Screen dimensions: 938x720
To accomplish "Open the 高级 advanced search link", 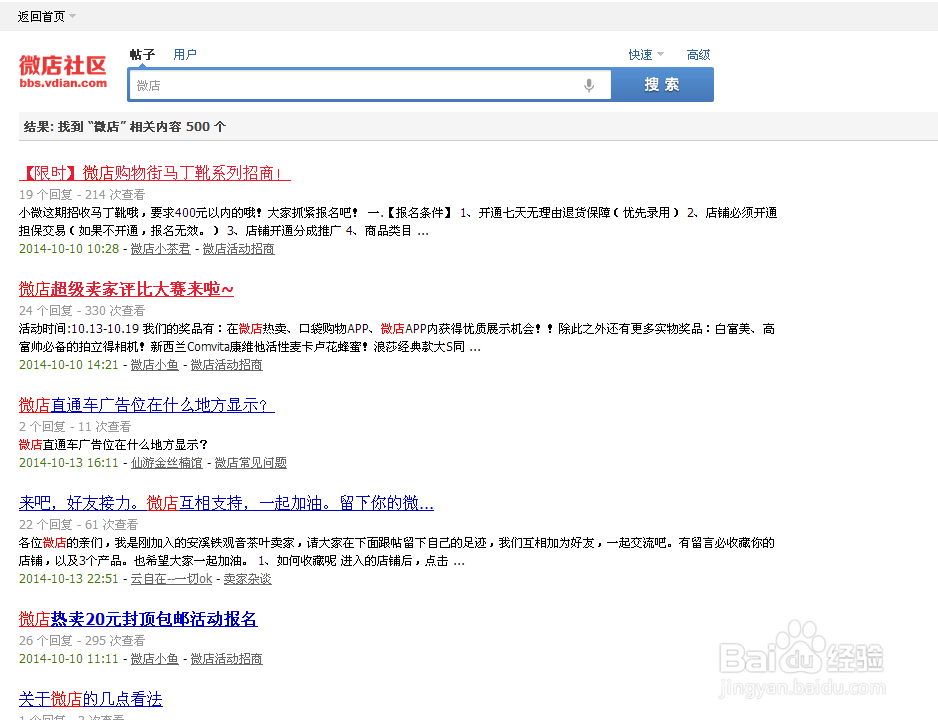I will 698,54.
